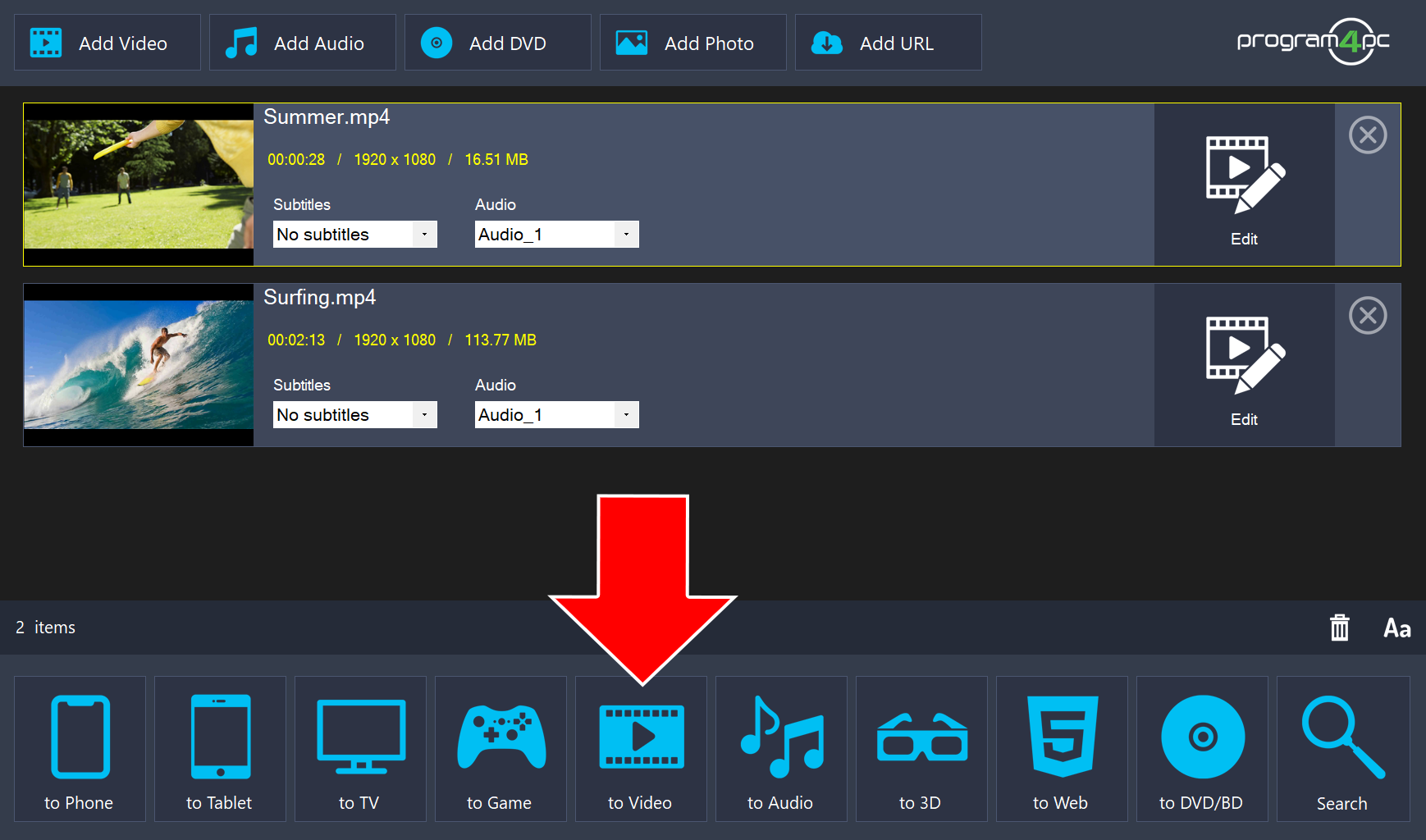Image resolution: width=1426 pixels, height=840 pixels.
Task: Select the to Game console option
Action: [x=500, y=749]
